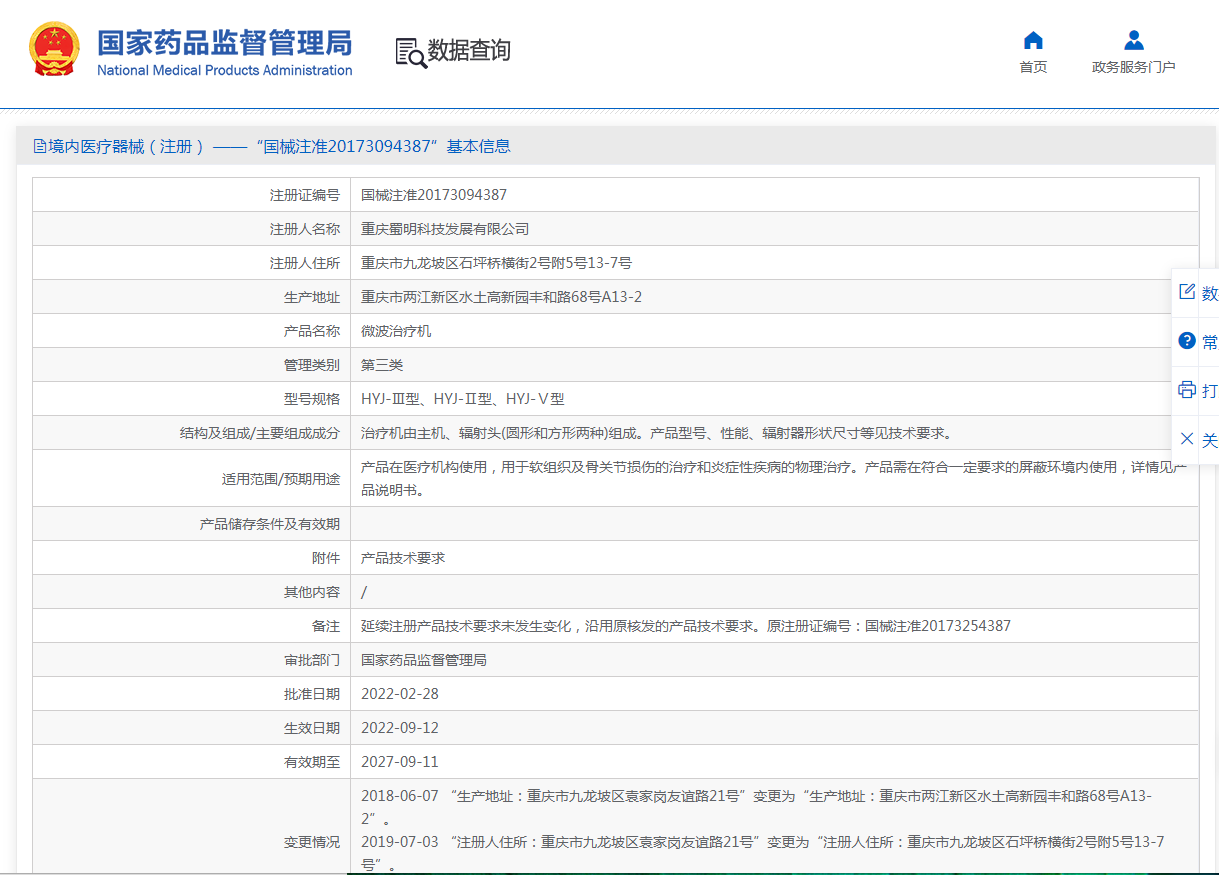Click the 审批部门 label
Viewport: 1219px width, 875px height.
[x=312, y=660]
